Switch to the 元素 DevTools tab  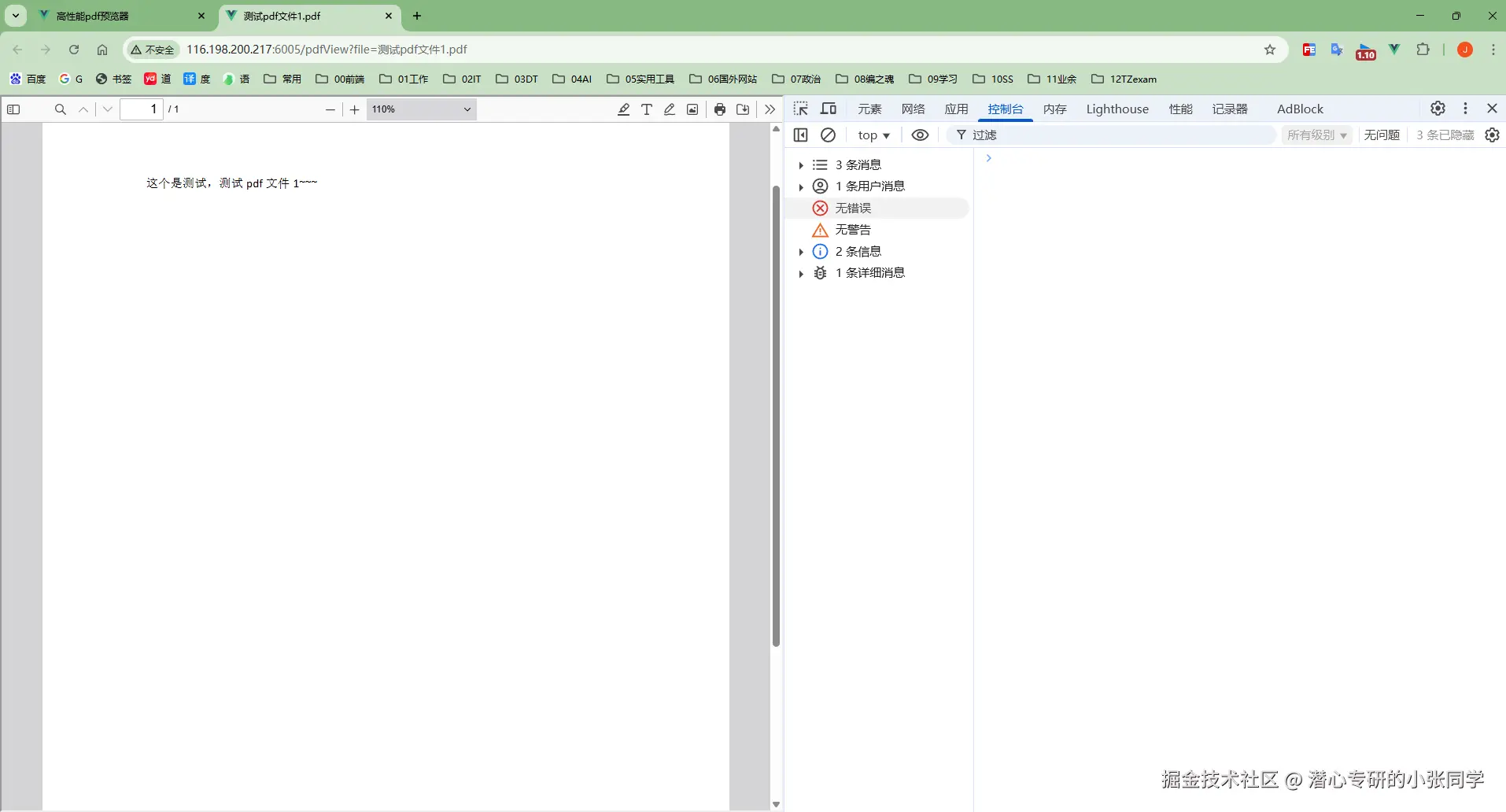[869, 109]
